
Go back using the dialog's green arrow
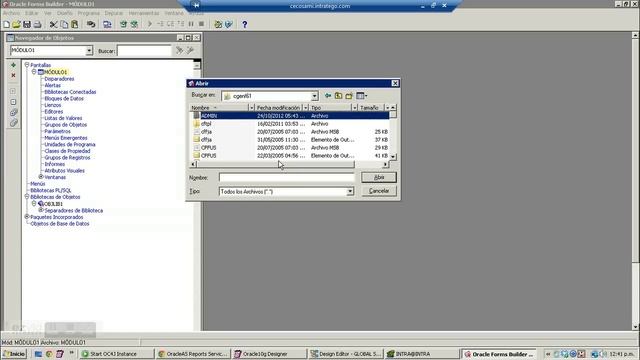coord(328,96)
